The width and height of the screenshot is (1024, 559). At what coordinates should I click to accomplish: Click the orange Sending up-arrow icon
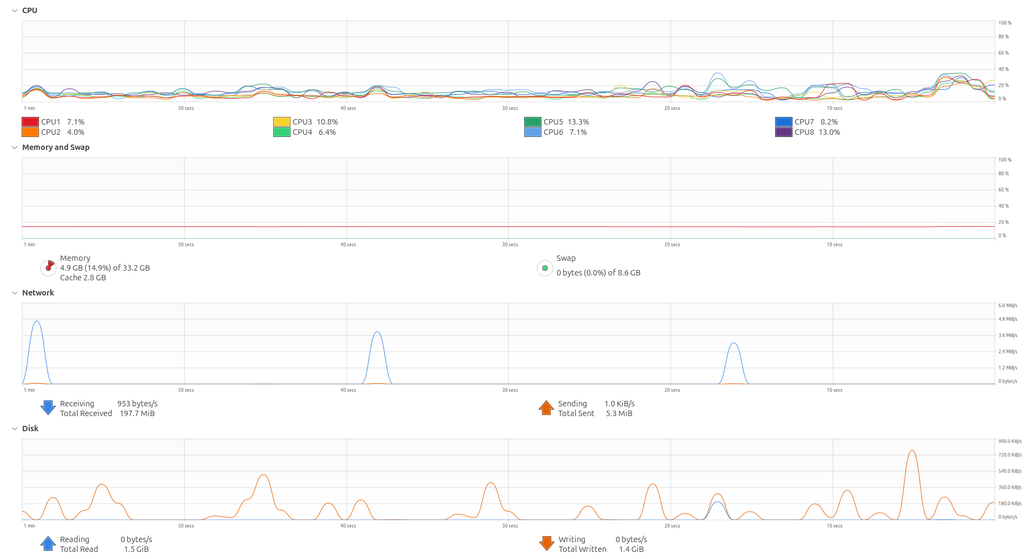coord(546,407)
